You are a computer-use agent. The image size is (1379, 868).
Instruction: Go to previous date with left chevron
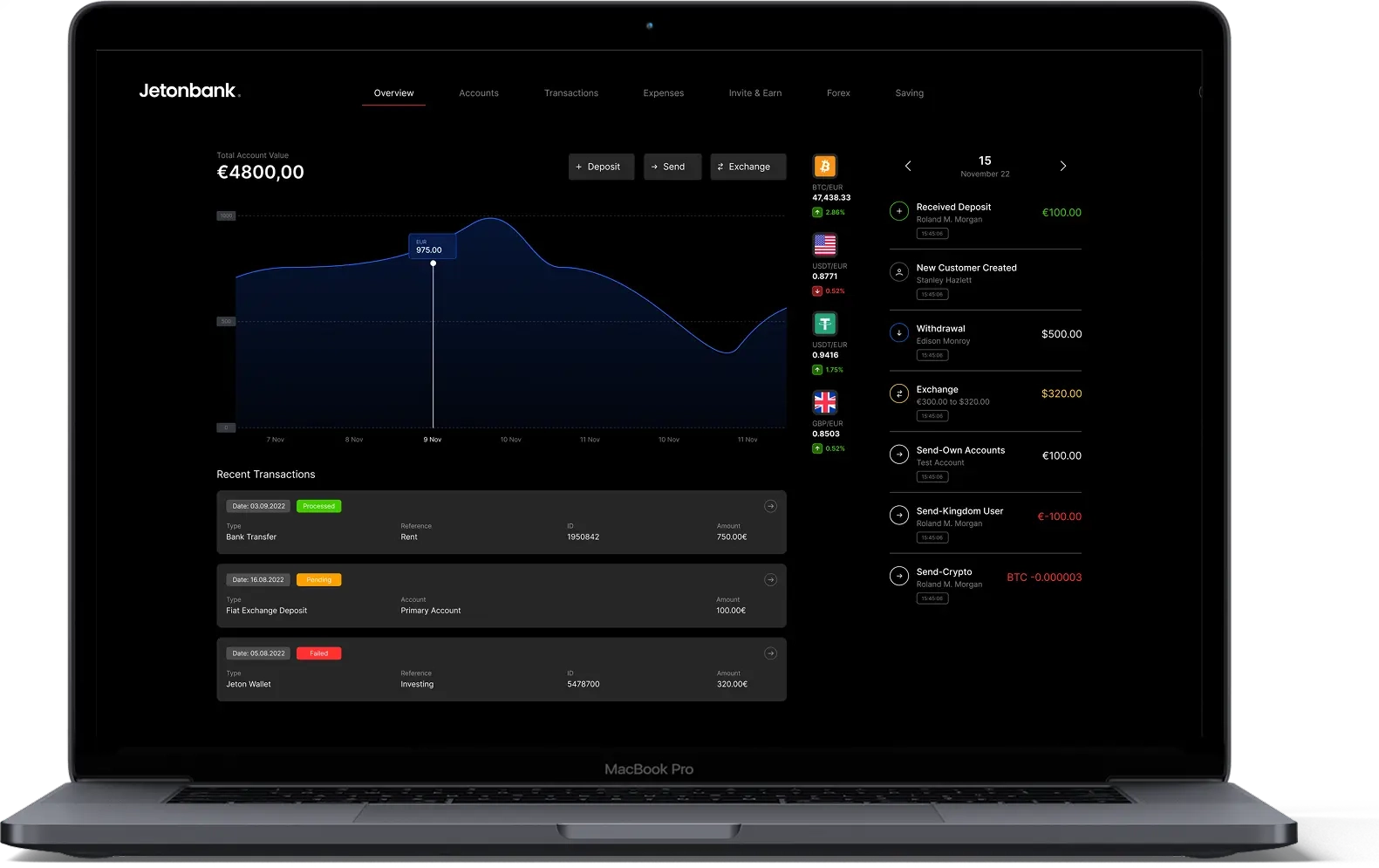[x=908, y=166]
